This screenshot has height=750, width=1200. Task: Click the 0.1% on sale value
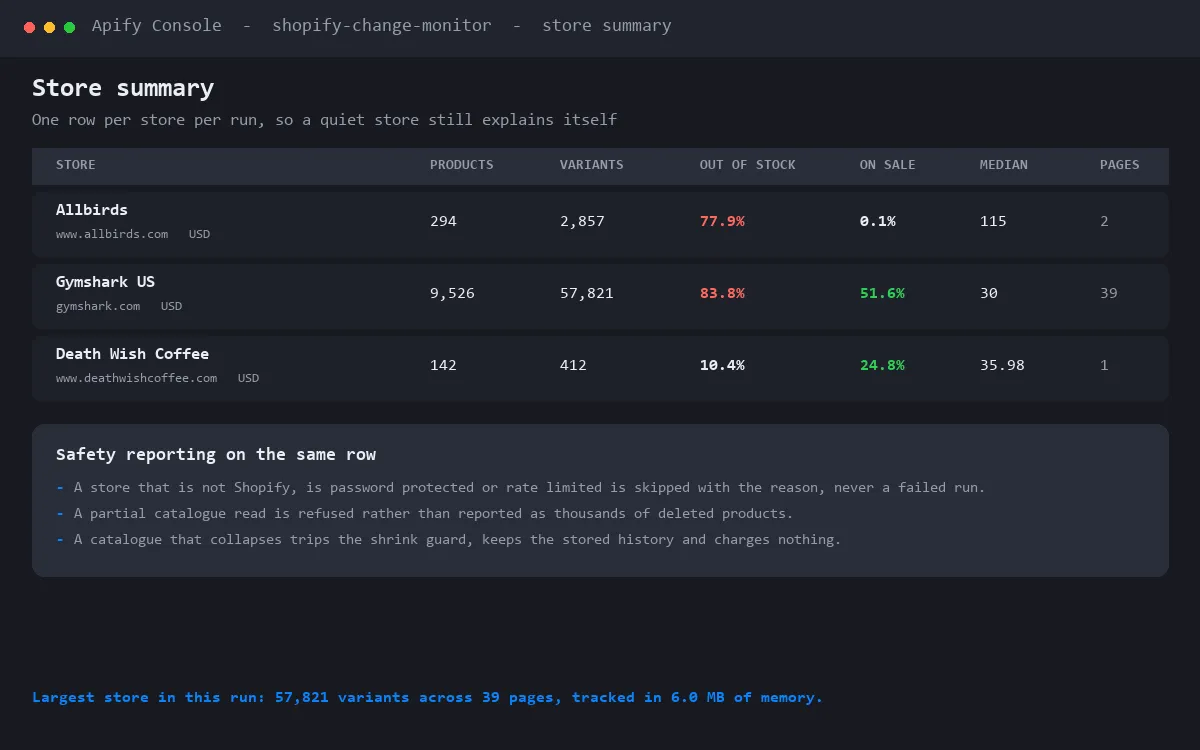878,221
